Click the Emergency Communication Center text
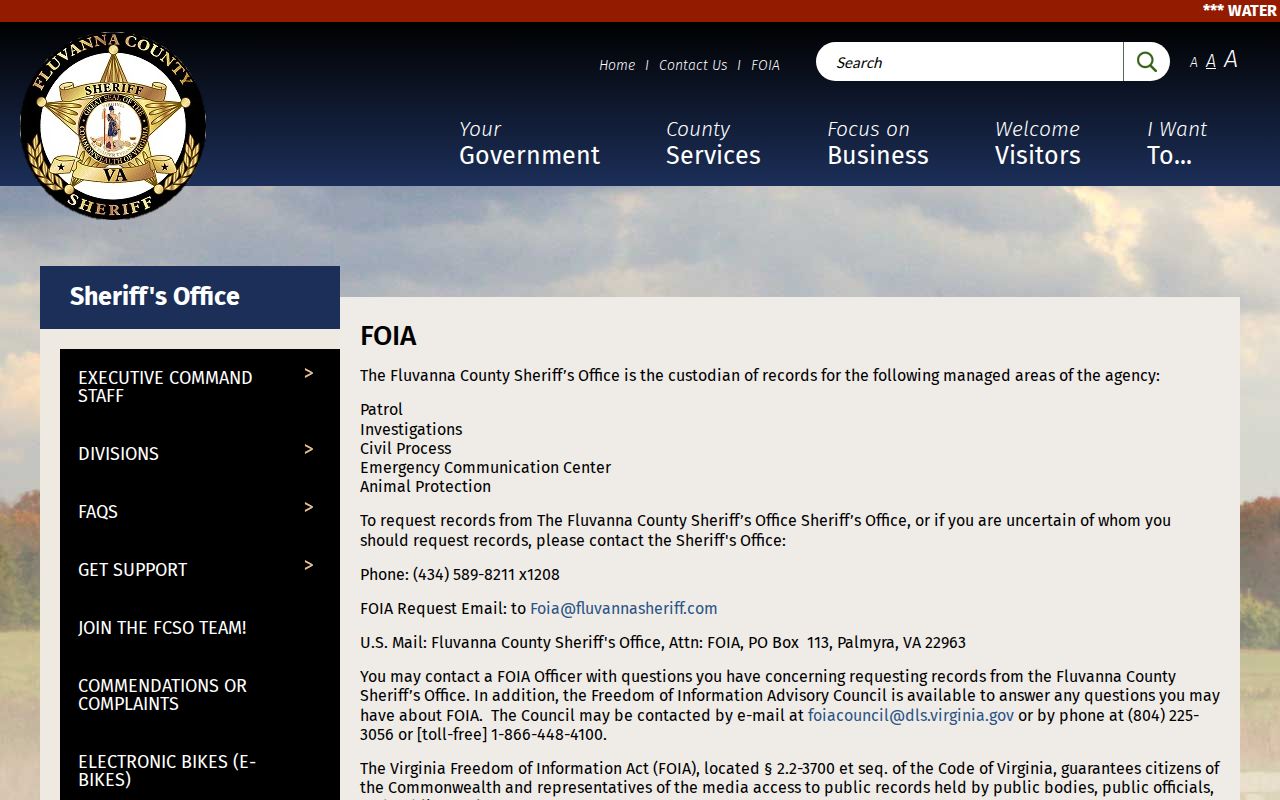Screen dimensions: 1280x800 click(x=485, y=467)
